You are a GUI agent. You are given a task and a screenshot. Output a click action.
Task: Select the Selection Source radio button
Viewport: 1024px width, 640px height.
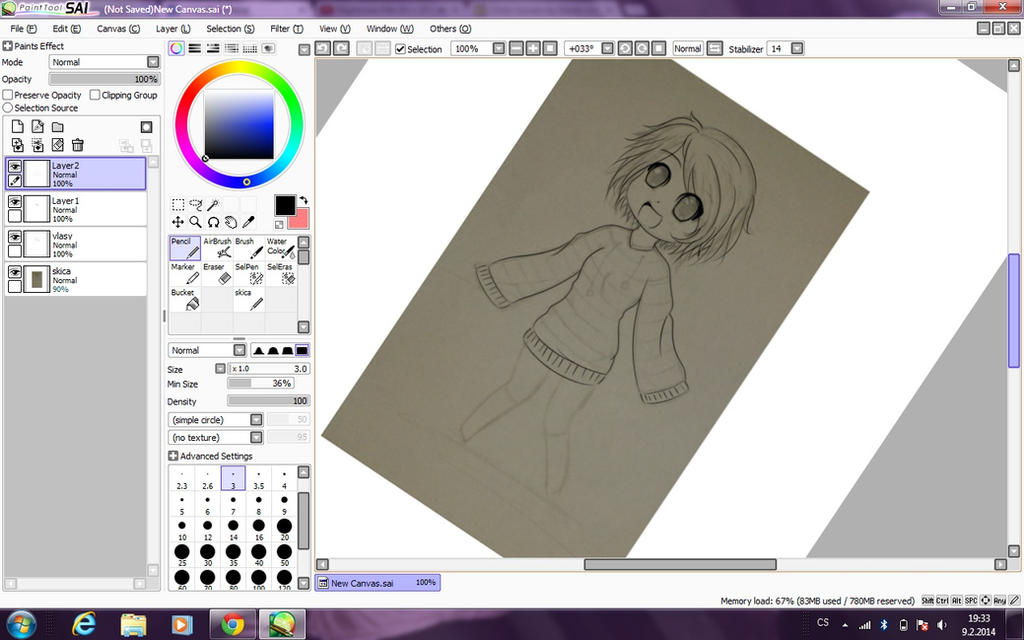[x=8, y=107]
